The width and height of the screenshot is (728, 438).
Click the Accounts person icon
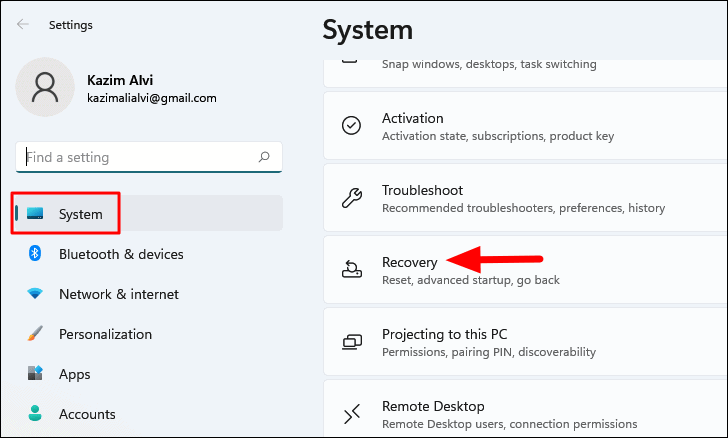pyautogui.click(x=35, y=413)
